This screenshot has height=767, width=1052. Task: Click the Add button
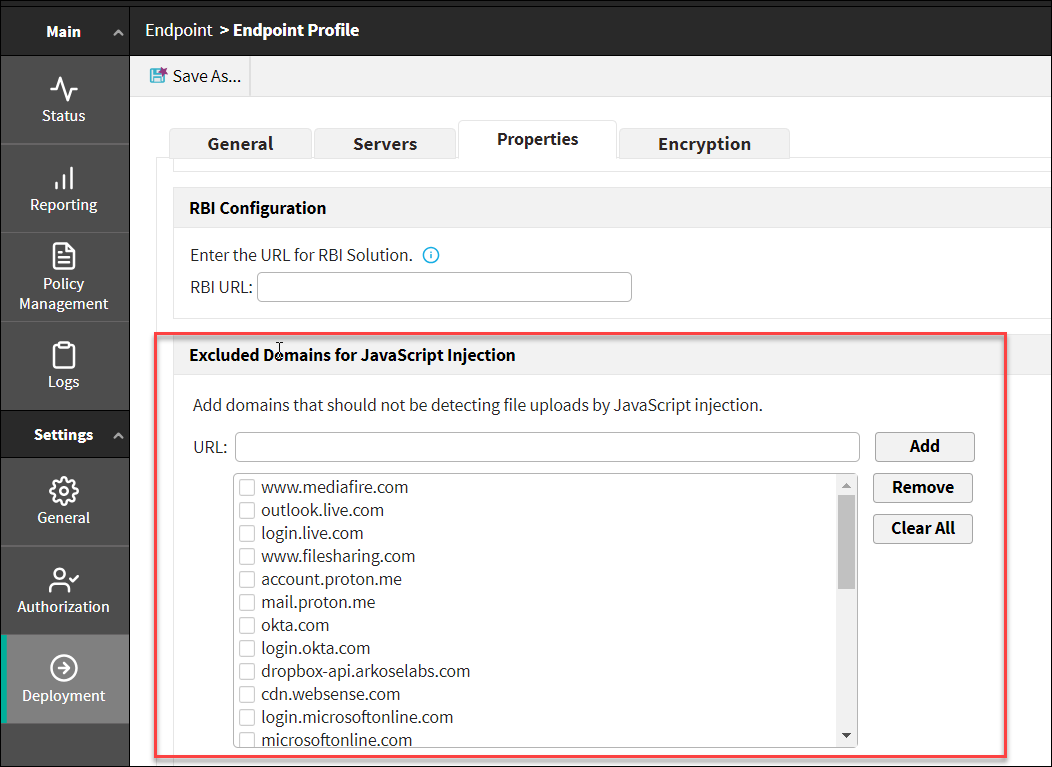point(924,447)
